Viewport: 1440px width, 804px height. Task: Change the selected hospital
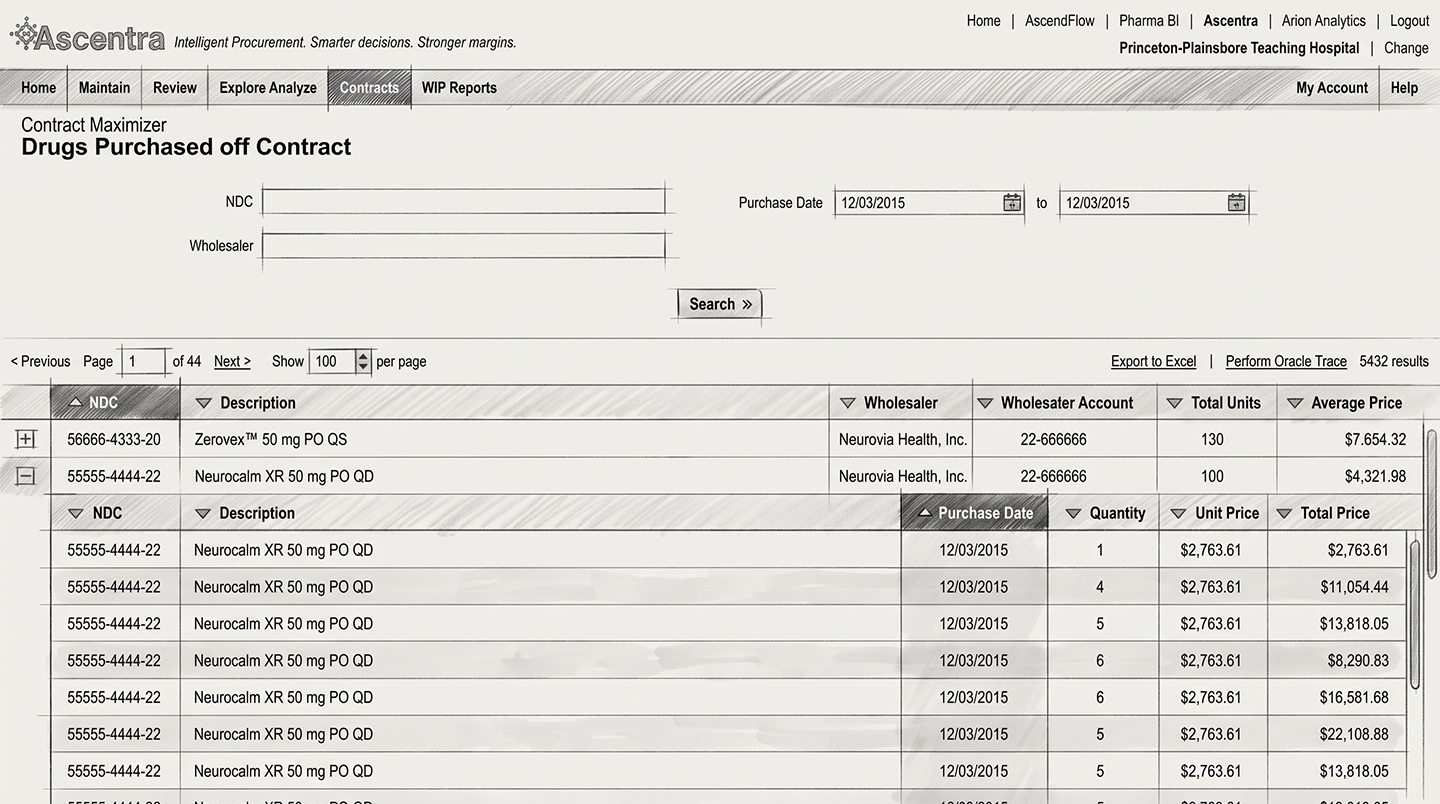pyautogui.click(x=1406, y=48)
